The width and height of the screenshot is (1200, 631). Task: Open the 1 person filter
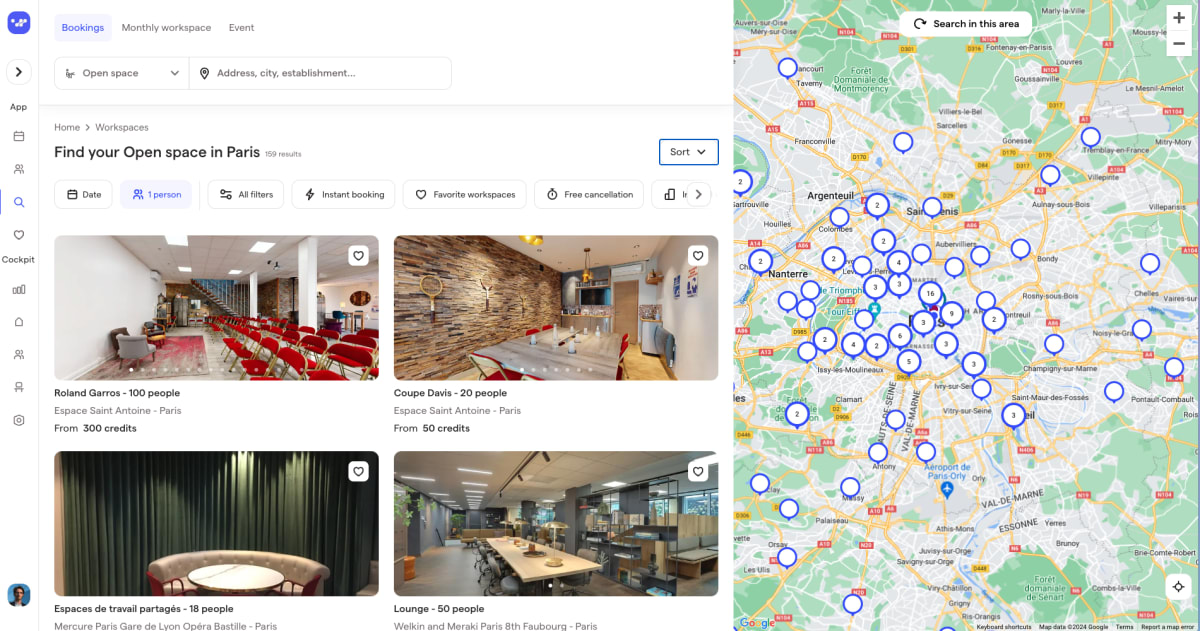pyautogui.click(x=156, y=194)
